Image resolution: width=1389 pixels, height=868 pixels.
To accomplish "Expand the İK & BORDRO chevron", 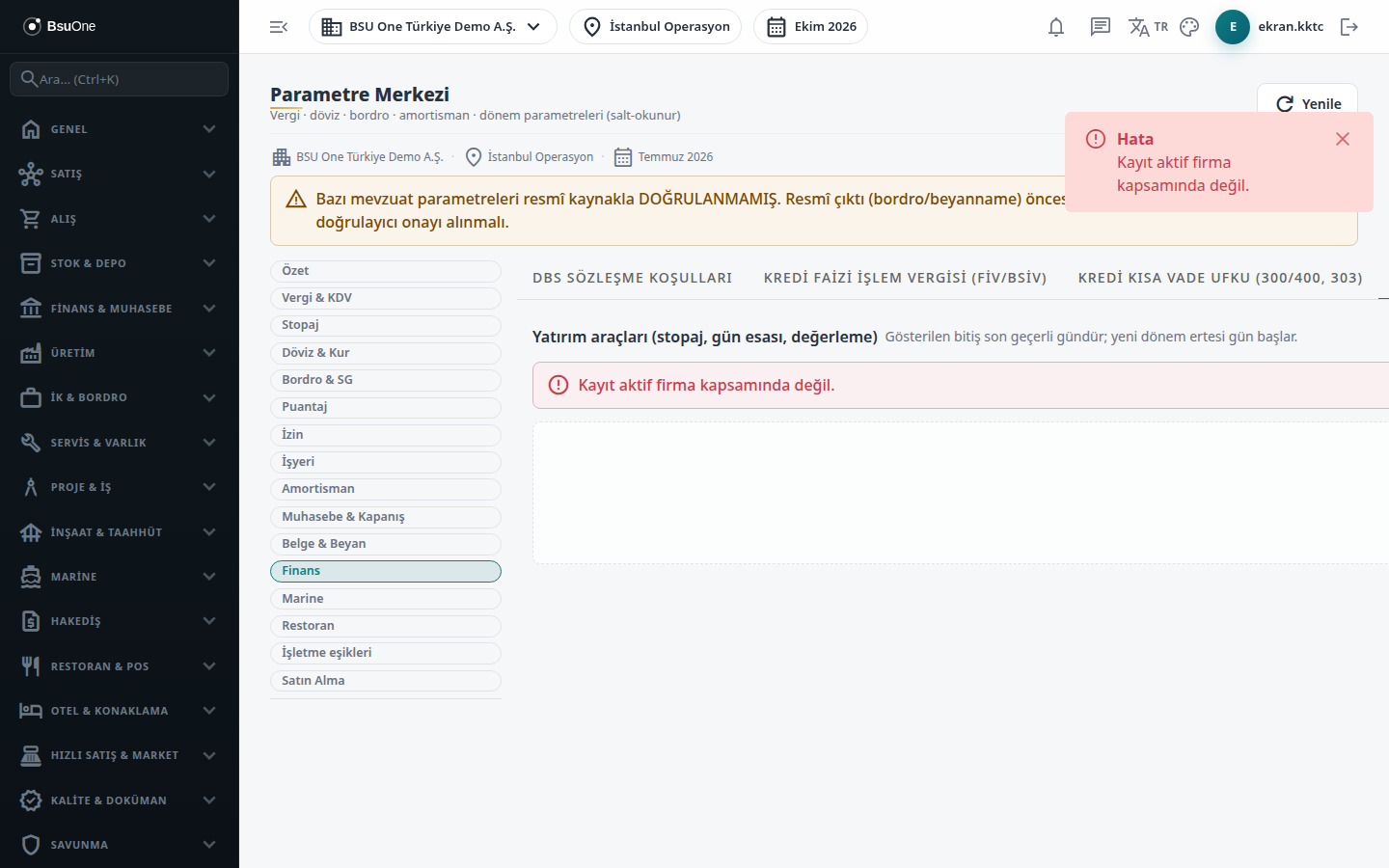I will (209, 397).
